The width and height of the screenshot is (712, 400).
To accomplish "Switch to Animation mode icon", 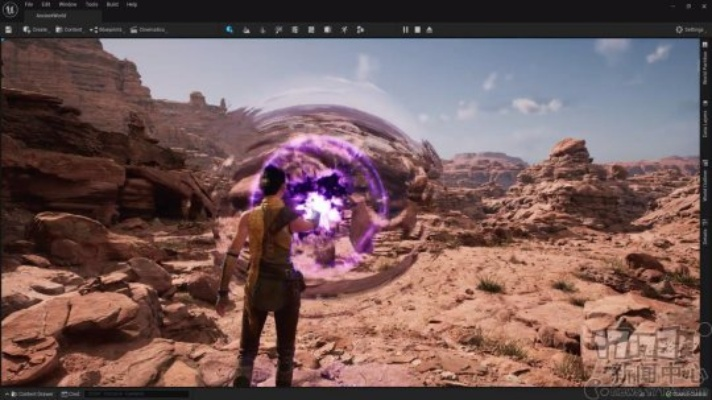I will (x=344, y=30).
